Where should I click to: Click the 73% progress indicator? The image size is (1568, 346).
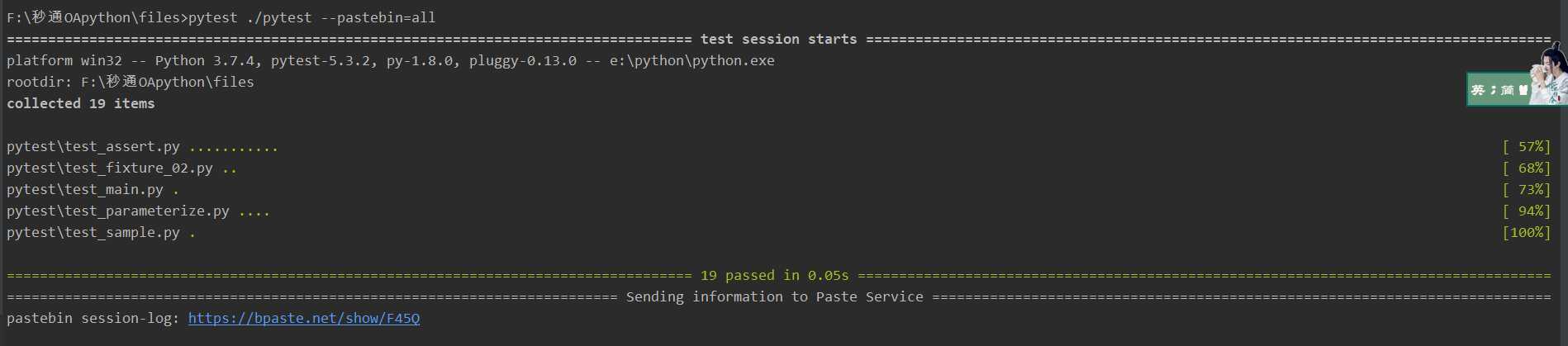click(1526, 190)
